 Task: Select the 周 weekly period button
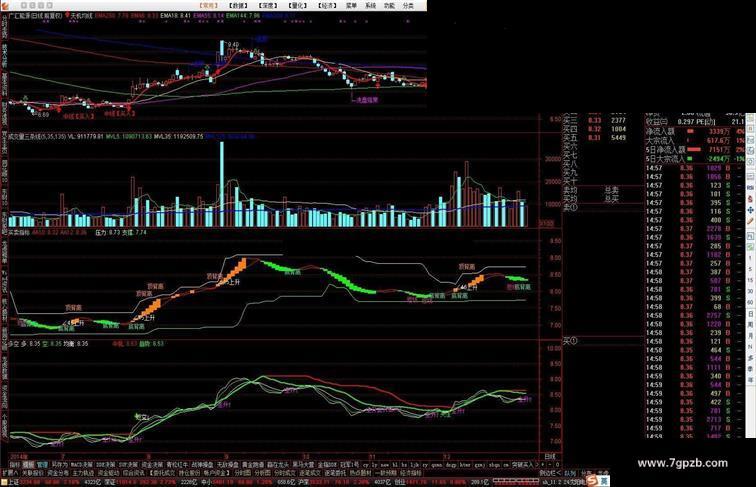point(750,325)
